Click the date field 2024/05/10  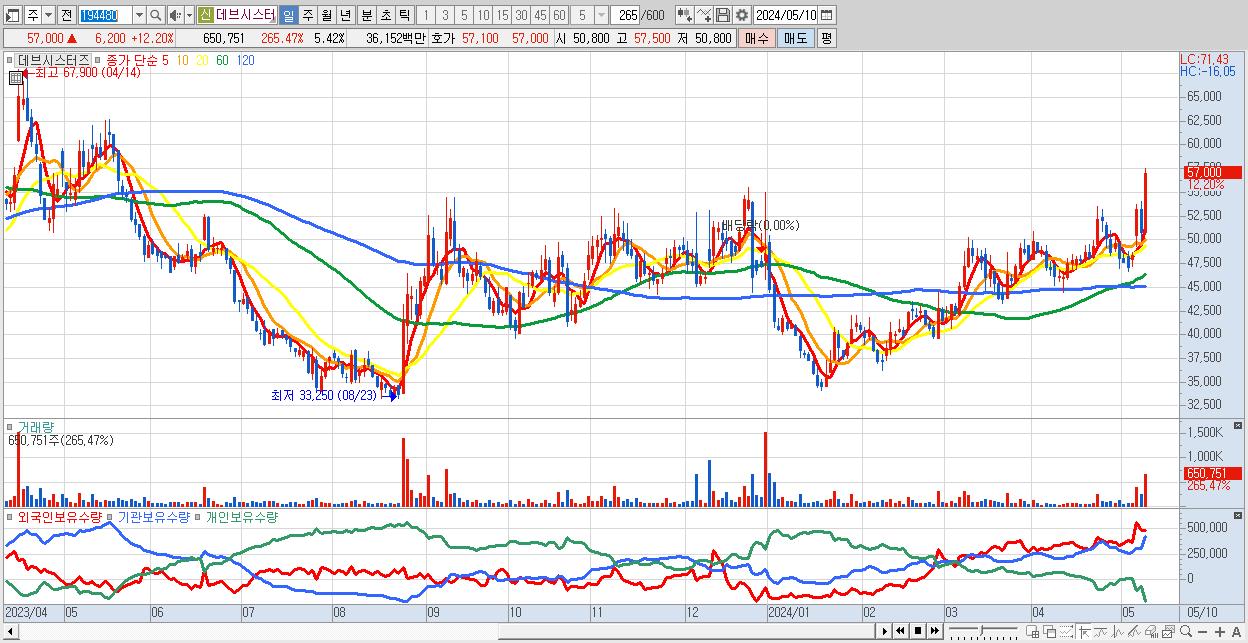786,15
